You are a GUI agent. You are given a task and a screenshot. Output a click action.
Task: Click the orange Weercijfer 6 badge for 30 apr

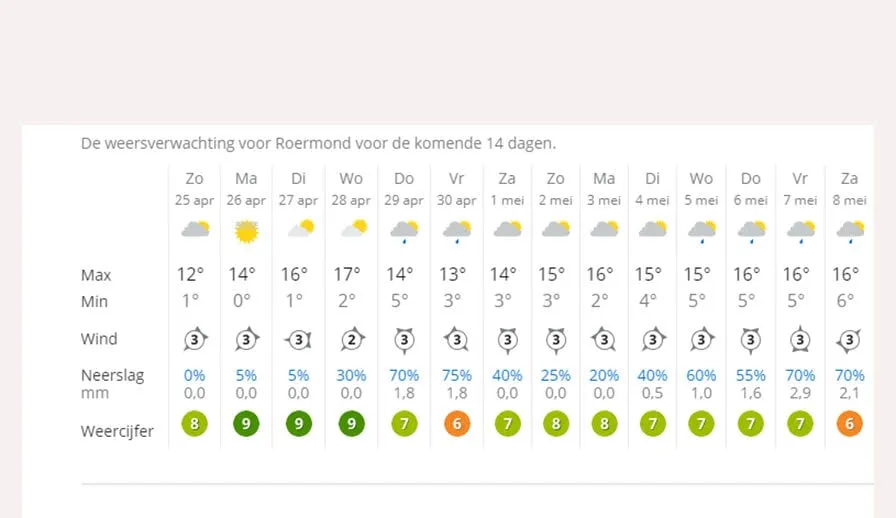point(457,424)
